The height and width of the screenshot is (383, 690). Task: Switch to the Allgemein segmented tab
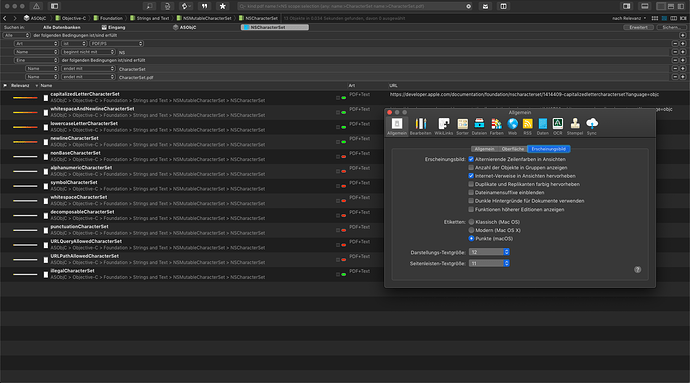484,149
